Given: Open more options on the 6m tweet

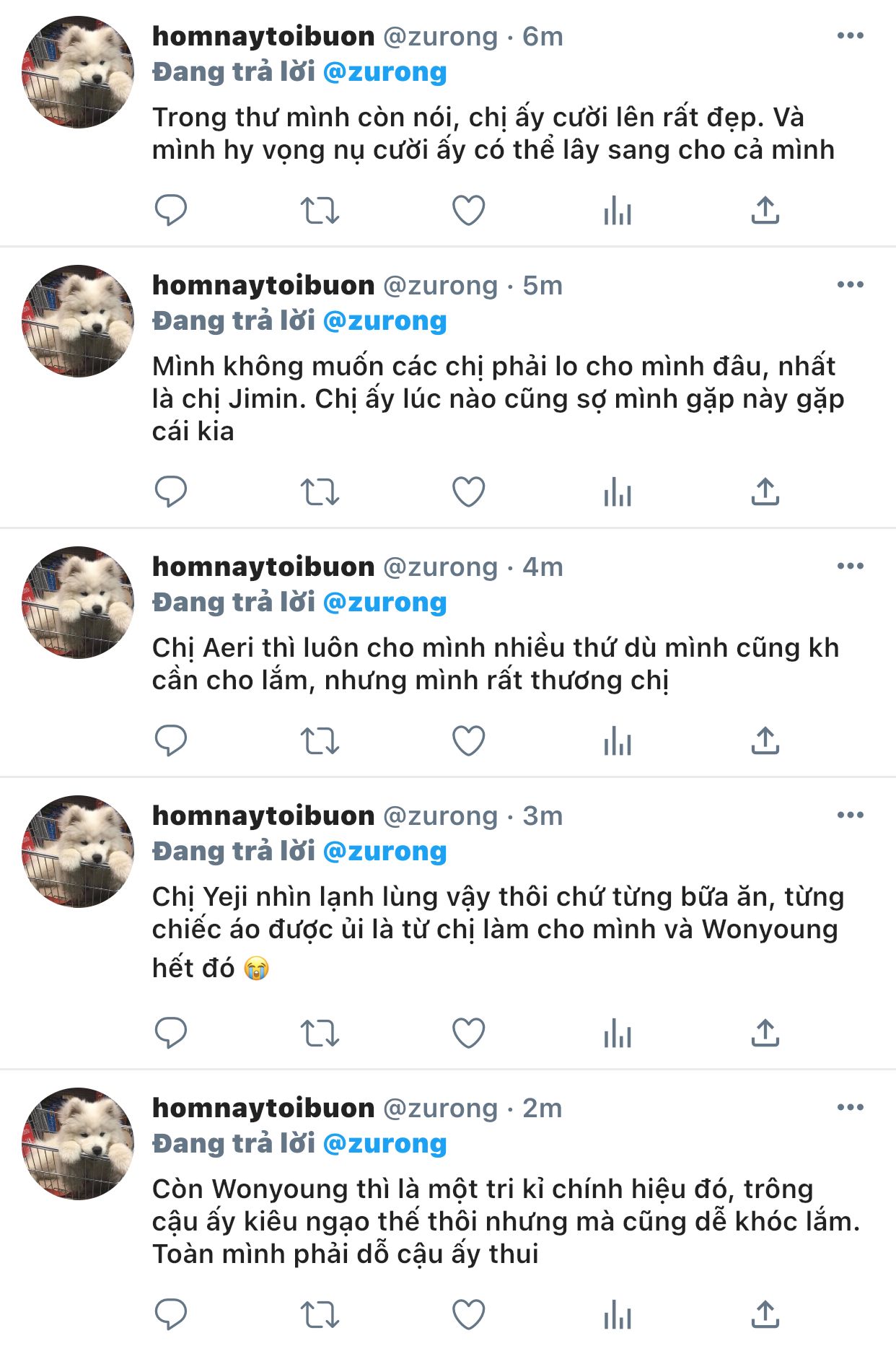Looking at the screenshot, I should point(851,35).
